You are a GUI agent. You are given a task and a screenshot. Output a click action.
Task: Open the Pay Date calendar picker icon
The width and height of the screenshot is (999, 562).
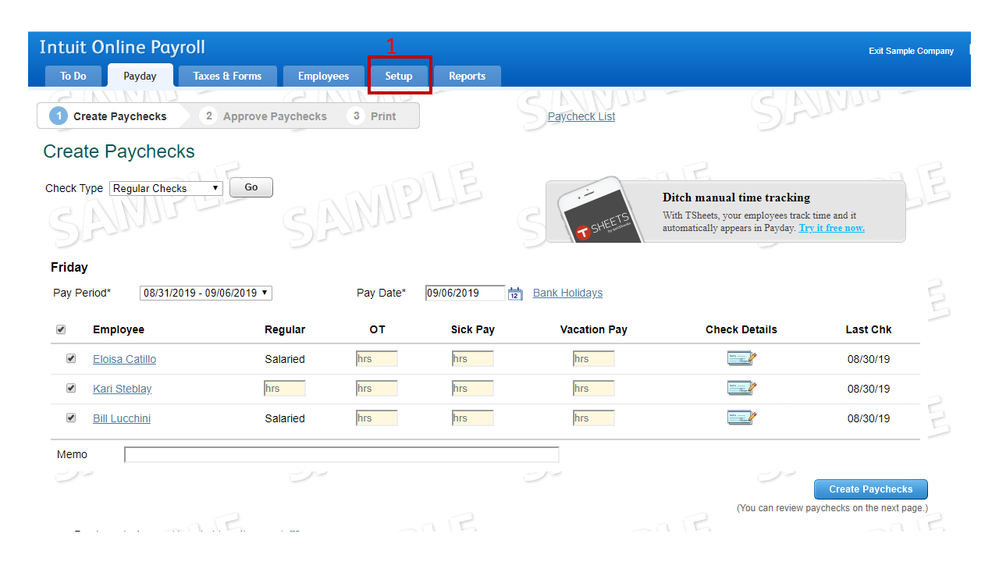click(x=515, y=294)
